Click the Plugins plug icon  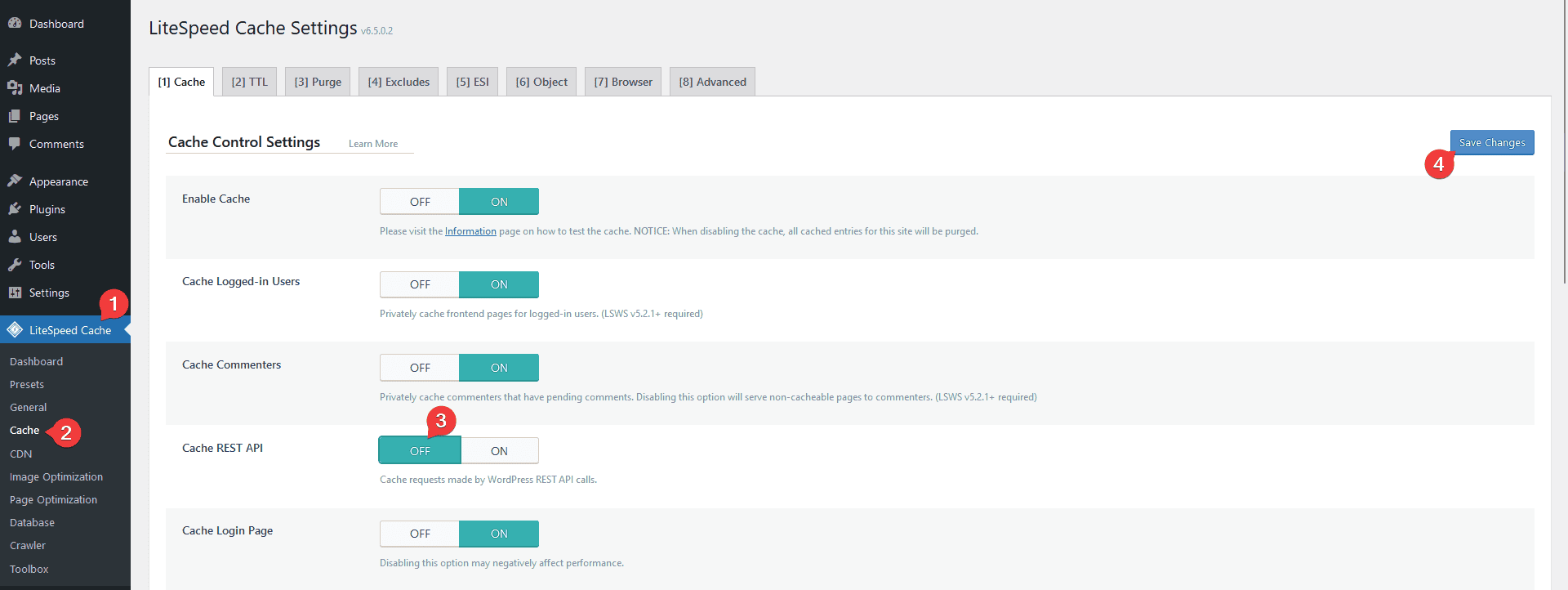(15, 209)
